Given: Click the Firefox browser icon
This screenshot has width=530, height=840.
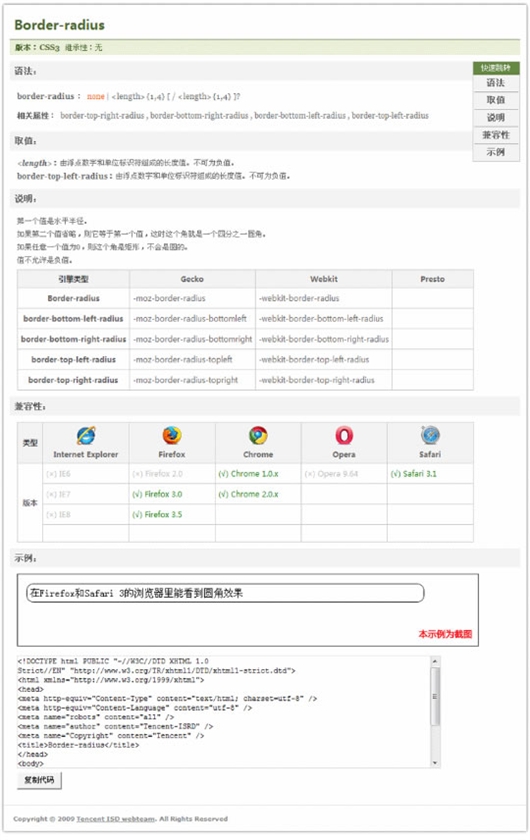Looking at the screenshot, I should pyautogui.click(x=172, y=436).
